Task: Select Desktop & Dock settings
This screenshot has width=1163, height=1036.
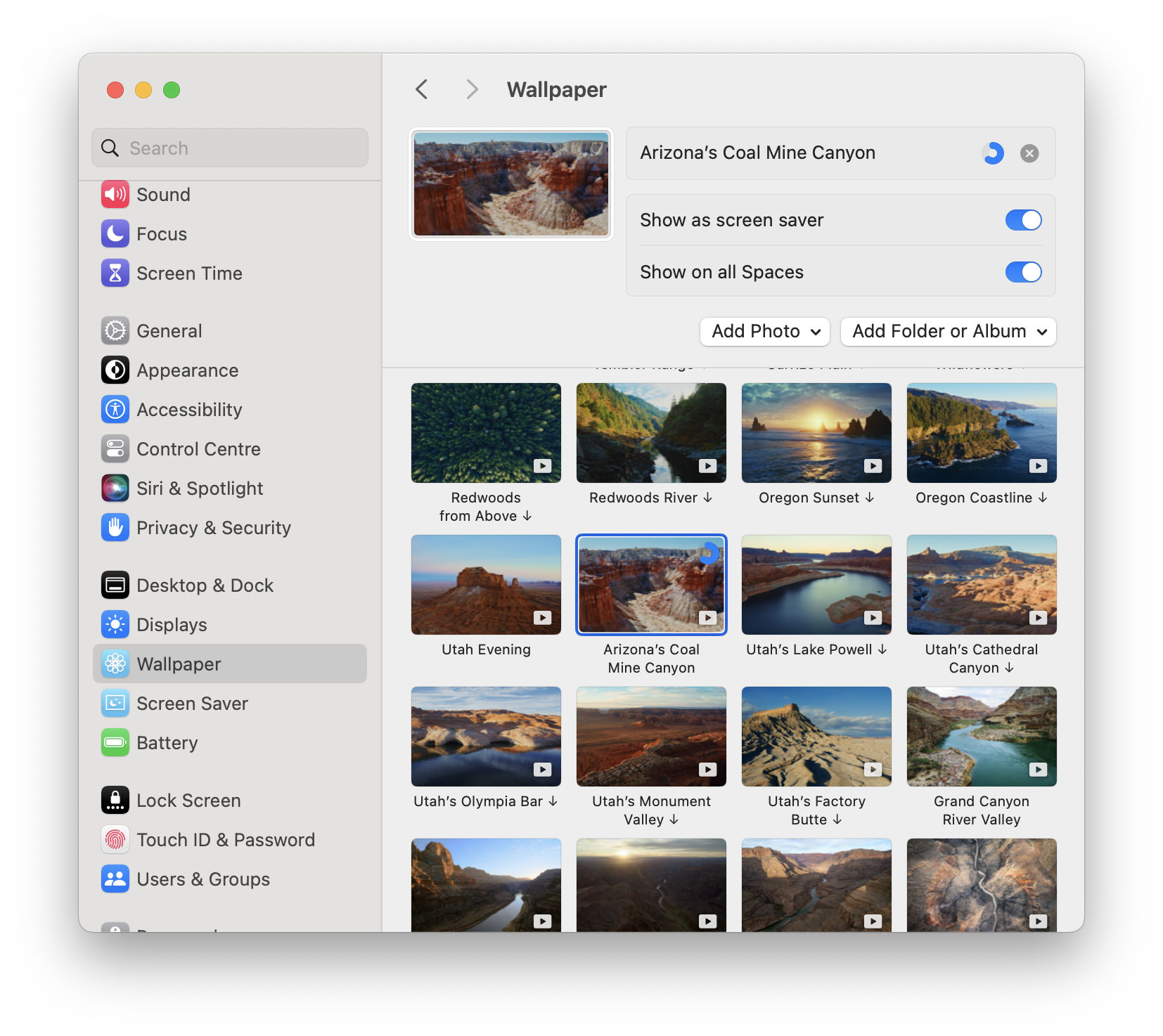Action: point(230,585)
